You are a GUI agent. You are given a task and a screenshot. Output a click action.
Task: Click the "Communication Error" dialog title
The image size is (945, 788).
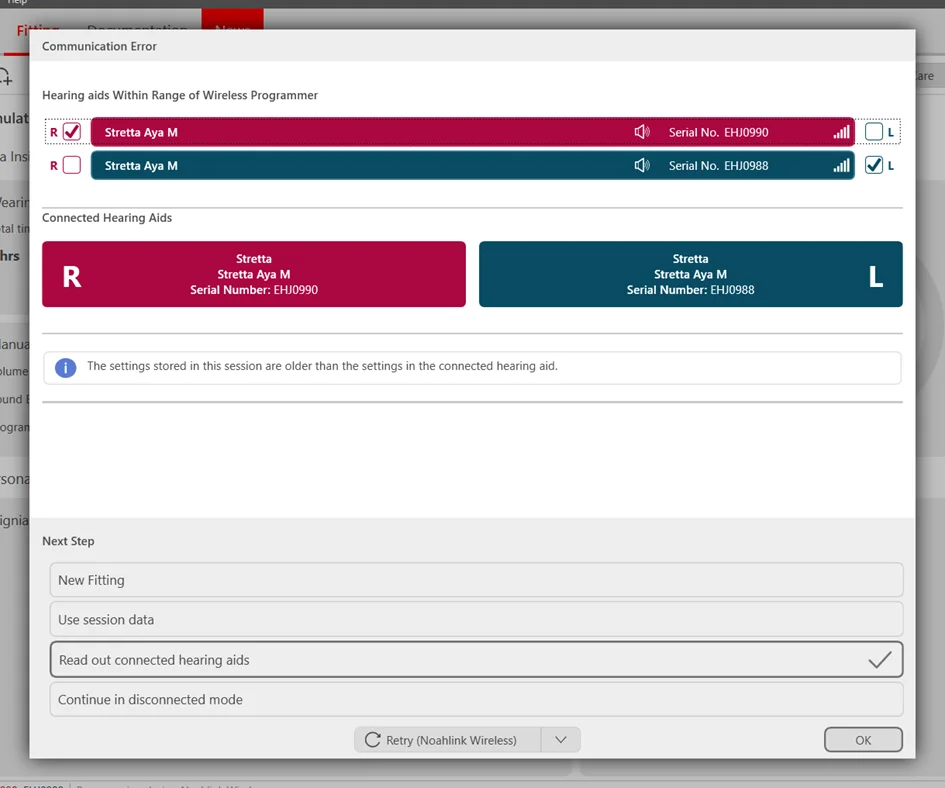(99, 46)
